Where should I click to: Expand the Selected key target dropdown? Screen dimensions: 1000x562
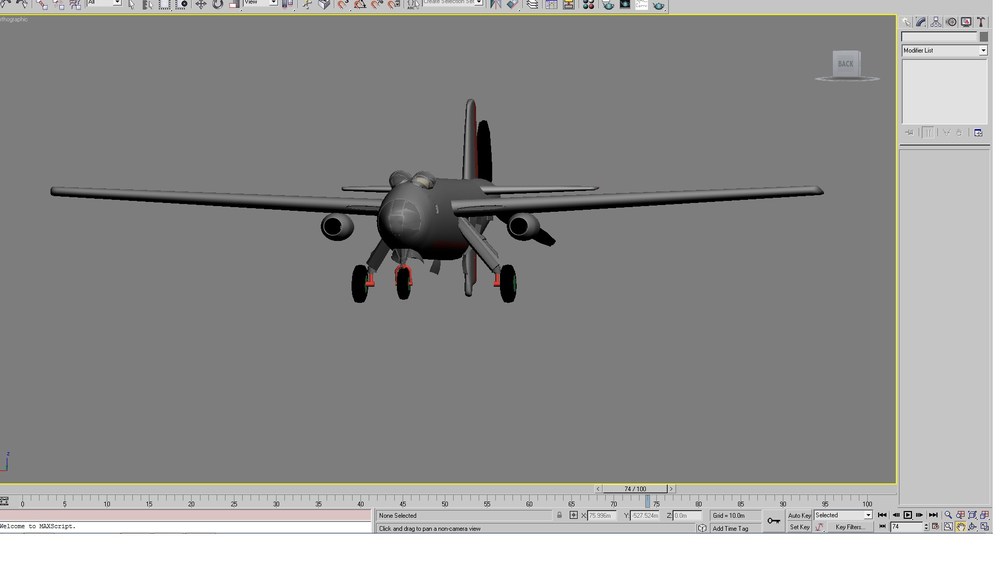point(843,515)
